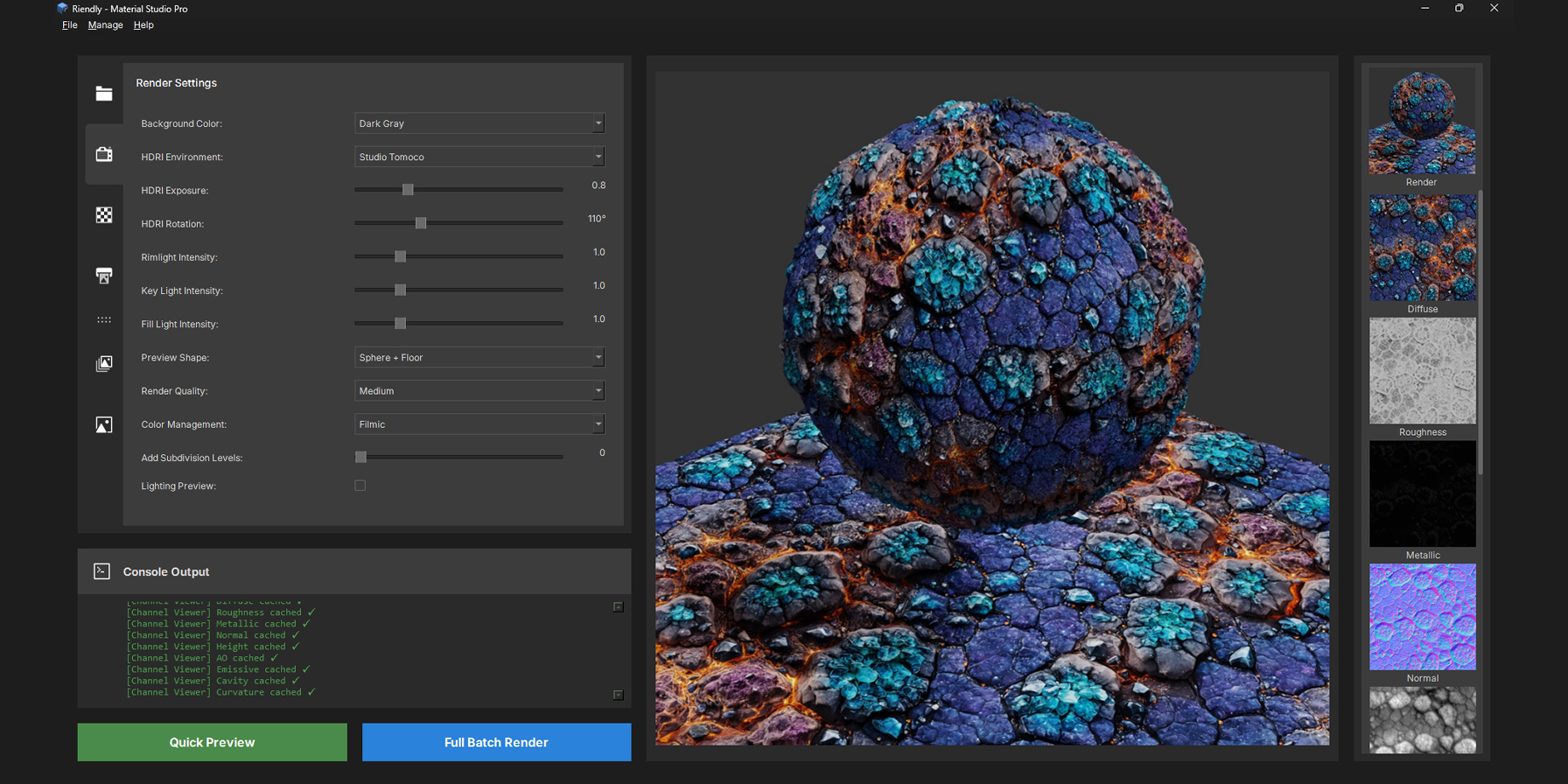The height and width of the screenshot is (784, 1568).
Task: Click the HDRI Rotation value 110°
Action: (597, 219)
